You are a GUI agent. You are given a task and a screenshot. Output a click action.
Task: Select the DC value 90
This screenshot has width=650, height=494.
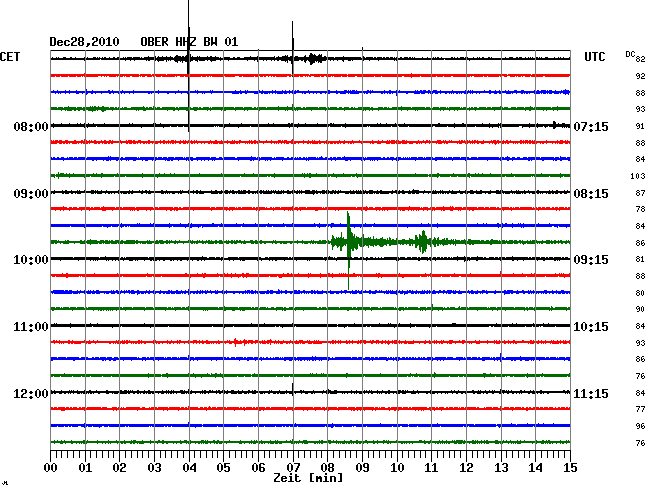[640, 309]
